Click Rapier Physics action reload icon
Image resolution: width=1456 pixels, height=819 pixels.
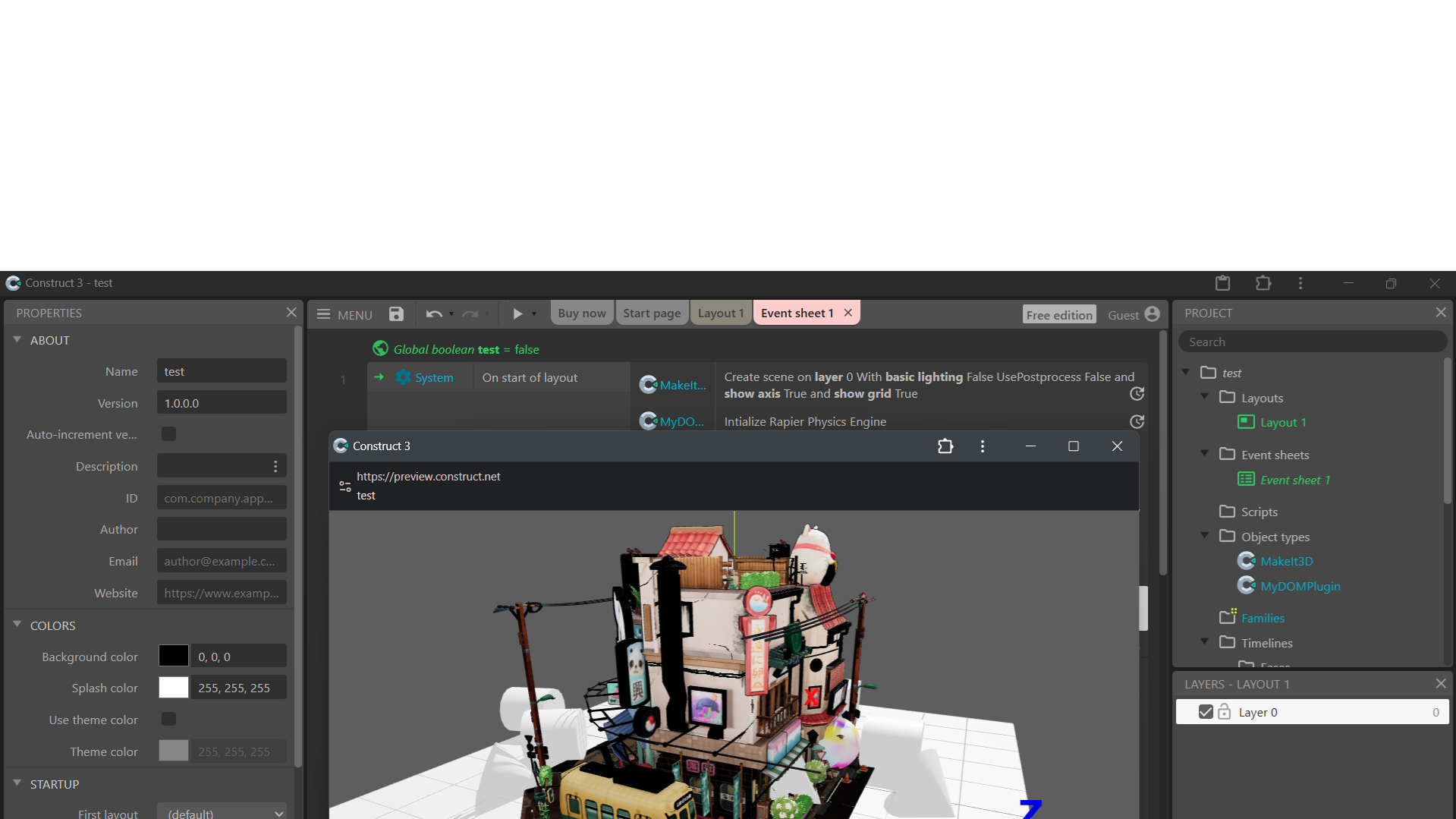(x=1137, y=421)
